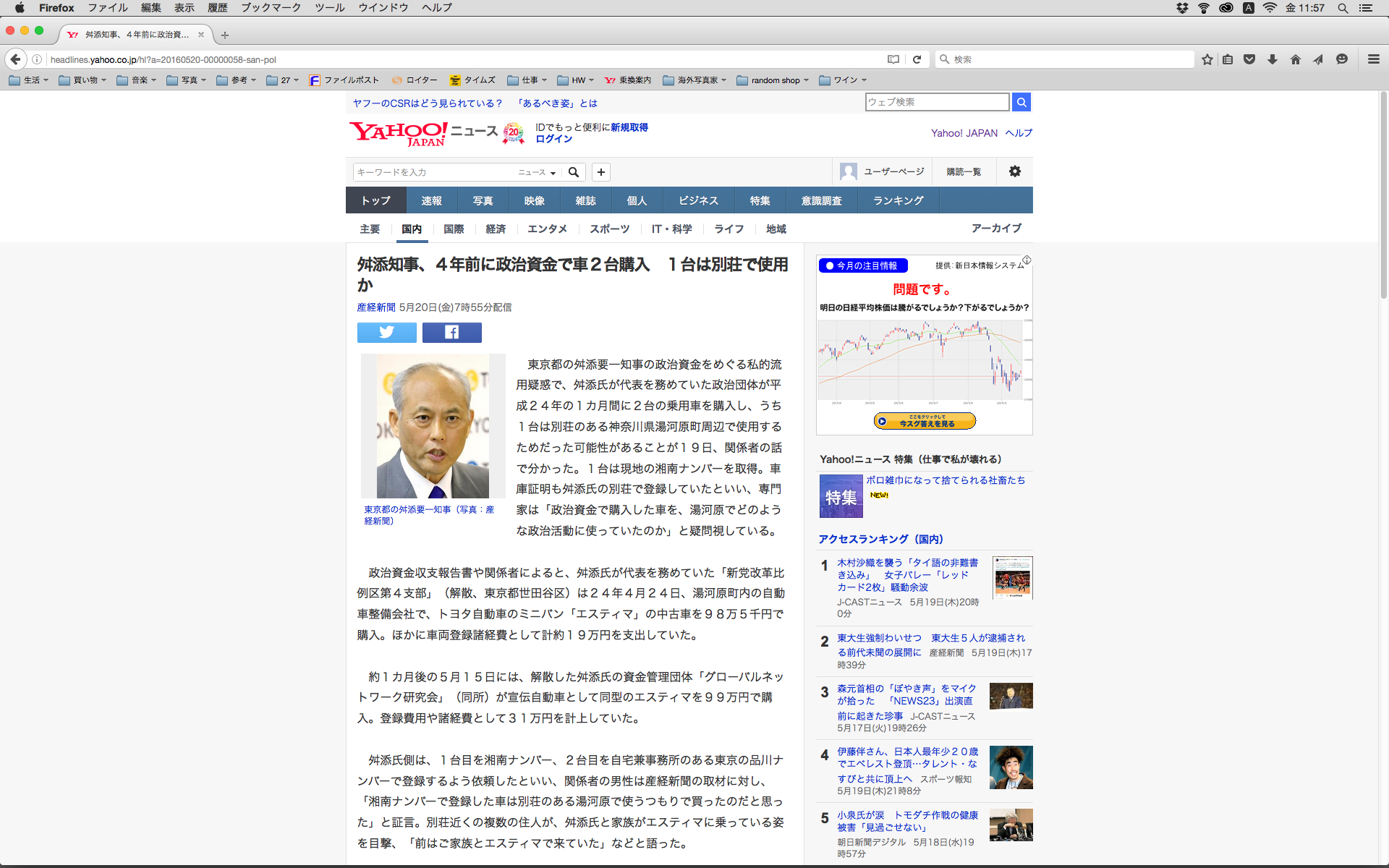Expand the random shop bookmarks folder
1389x868 pixels.
tap(773, 80)
